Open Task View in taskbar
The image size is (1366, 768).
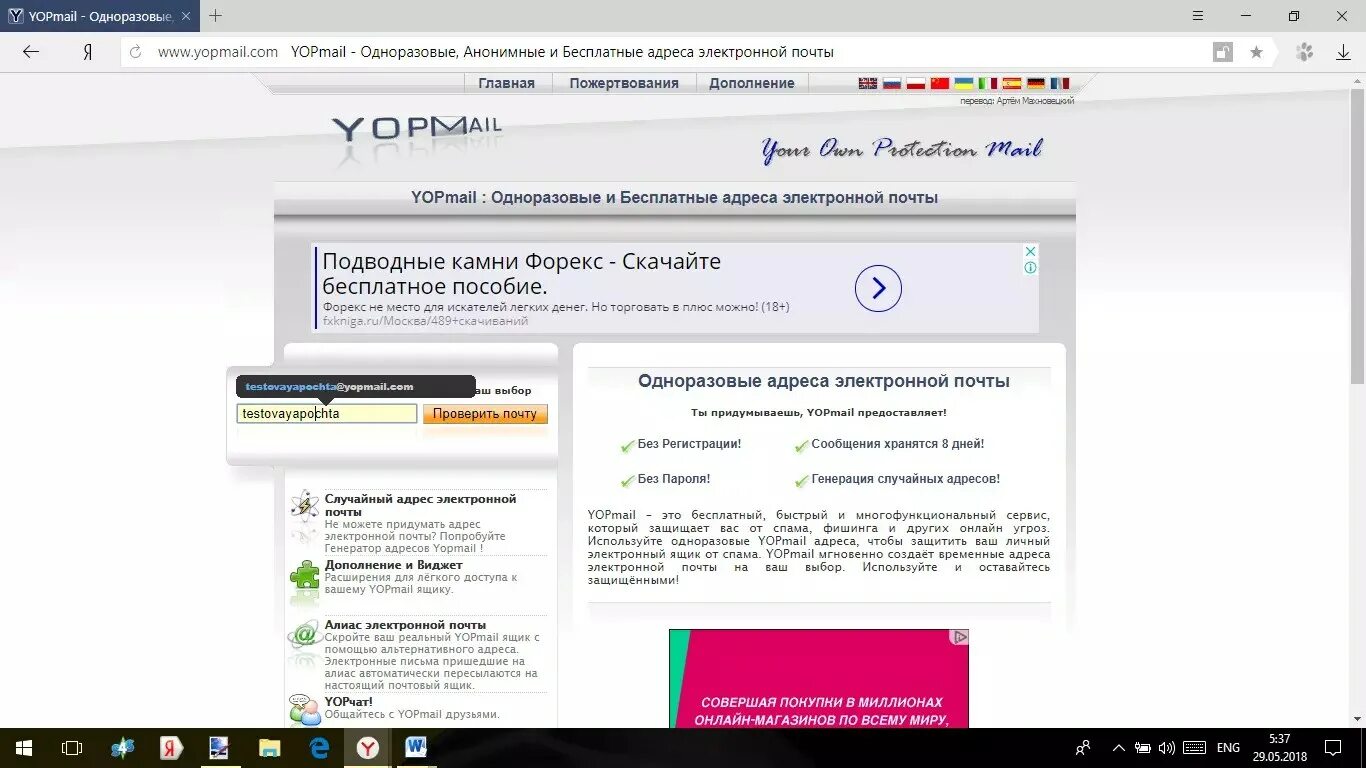[72, 748]
